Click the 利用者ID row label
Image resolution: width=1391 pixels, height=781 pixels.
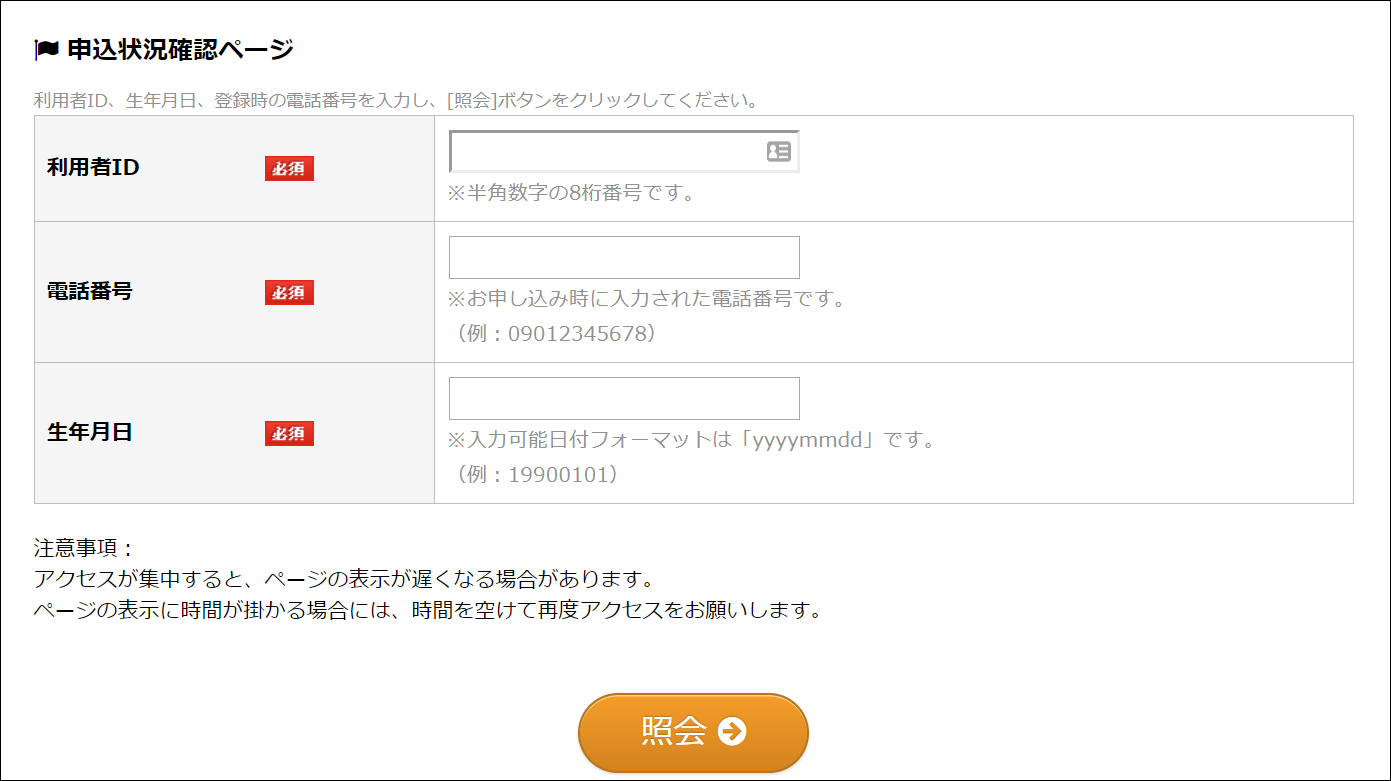click(x=93, y=168)
